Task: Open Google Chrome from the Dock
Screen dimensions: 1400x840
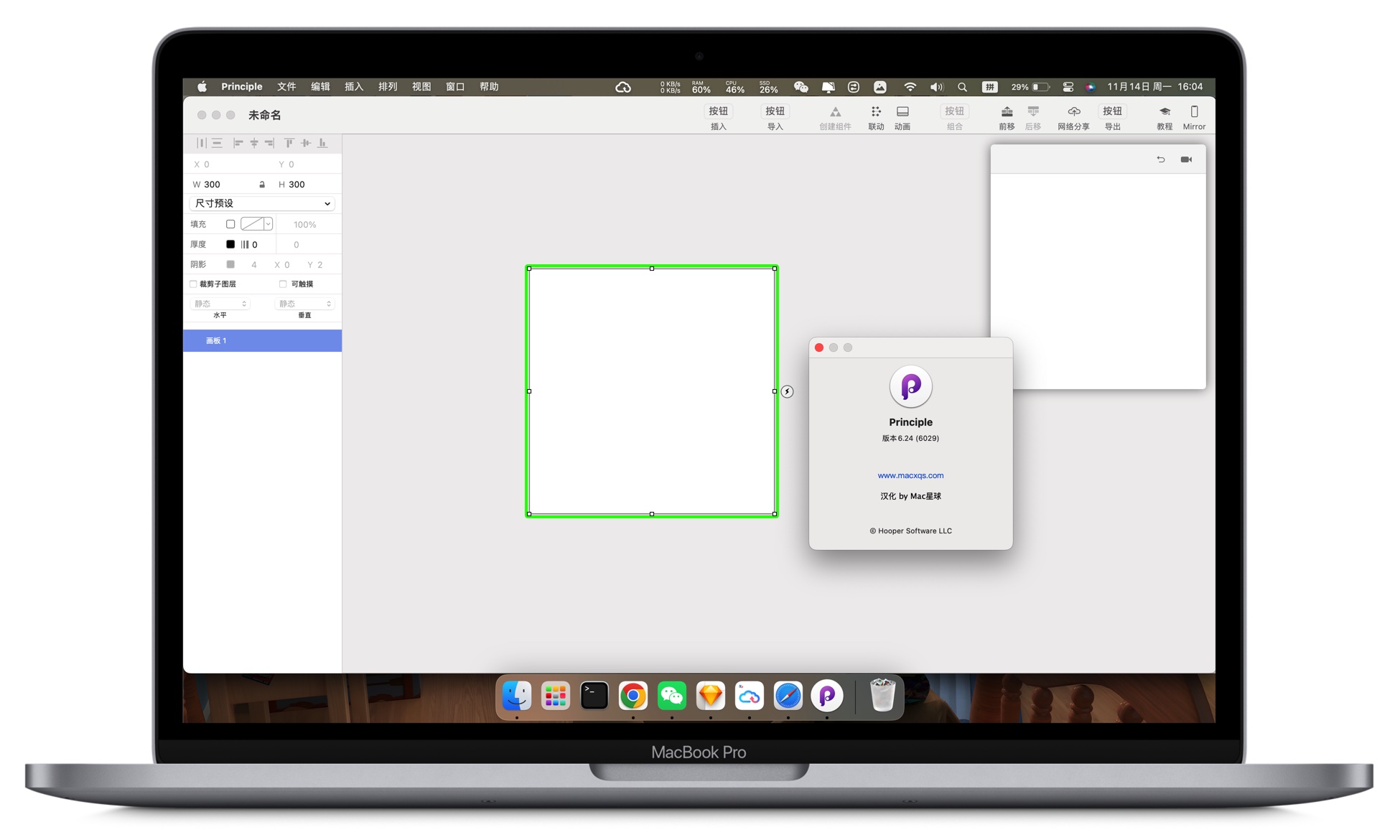Action: pos(633,695)
